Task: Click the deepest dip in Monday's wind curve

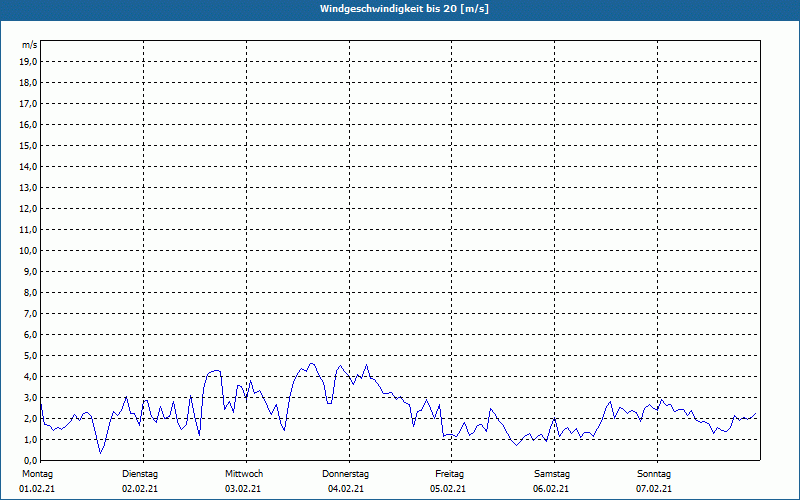Action: click(x=100, y=452)
